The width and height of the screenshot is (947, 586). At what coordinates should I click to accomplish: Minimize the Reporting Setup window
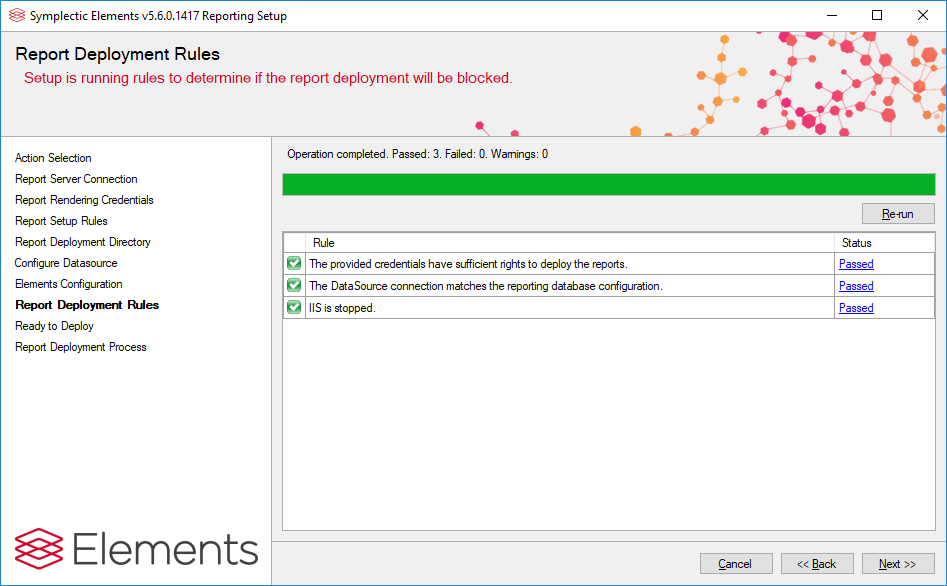[x=832, y=15]
